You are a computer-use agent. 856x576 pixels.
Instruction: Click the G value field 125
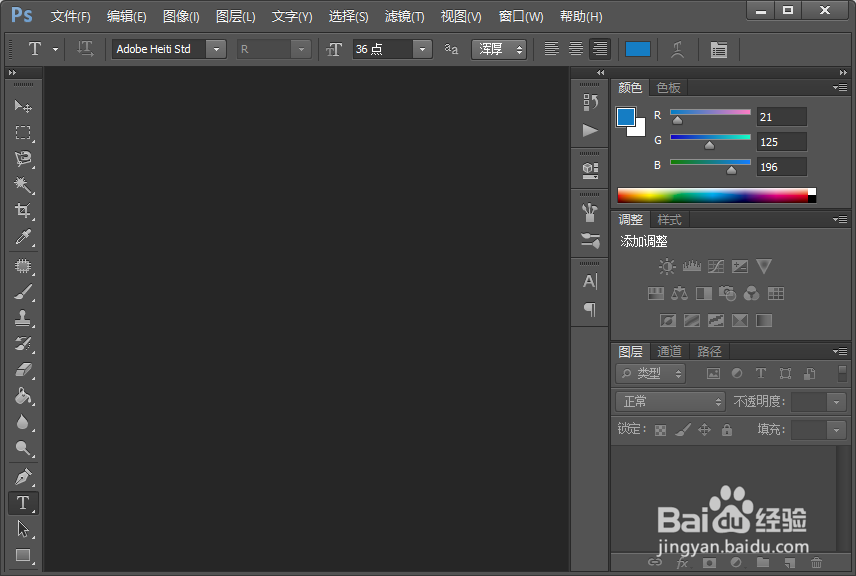click(782, 142)
